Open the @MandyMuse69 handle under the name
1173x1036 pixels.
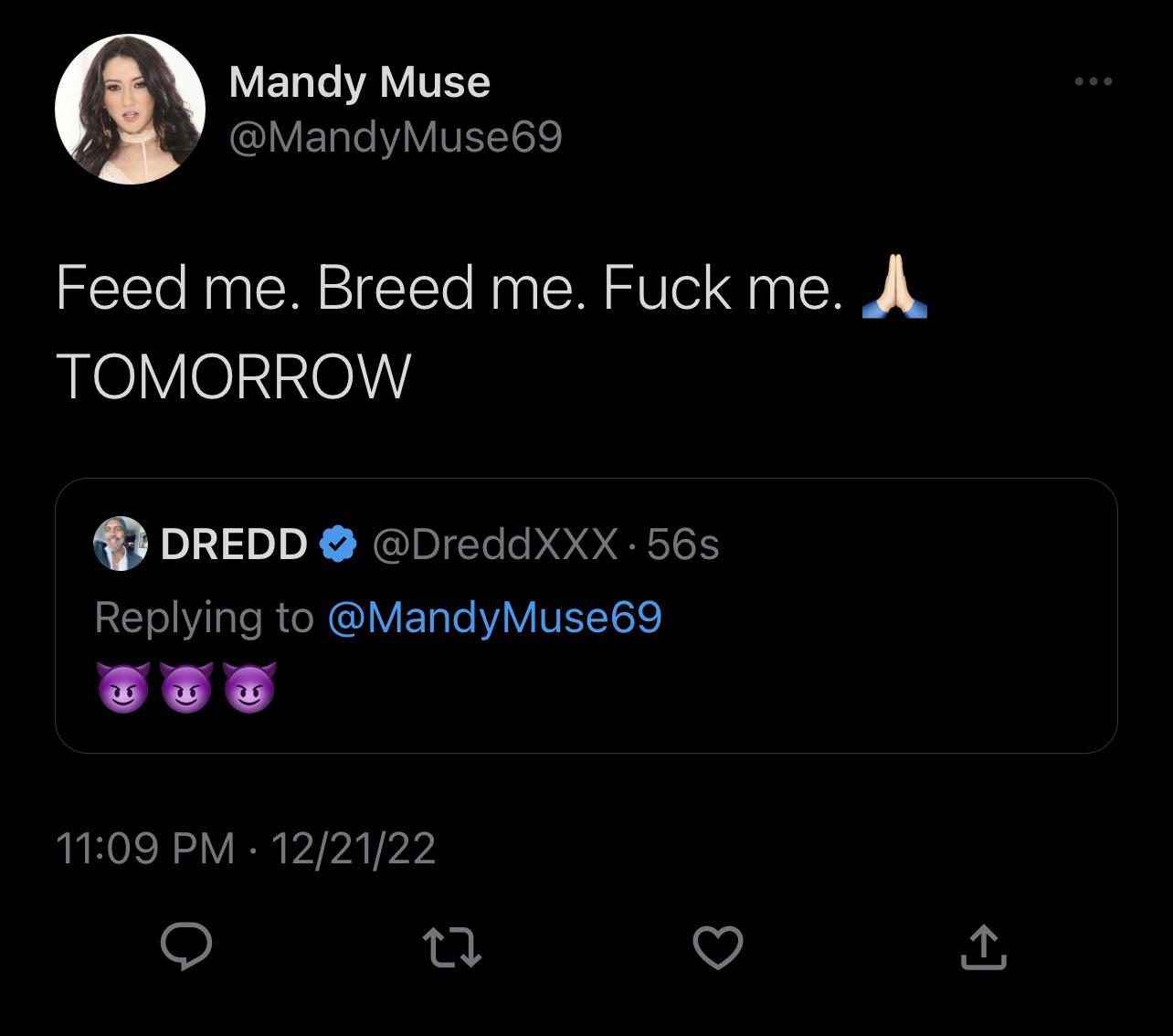[395, 137]
